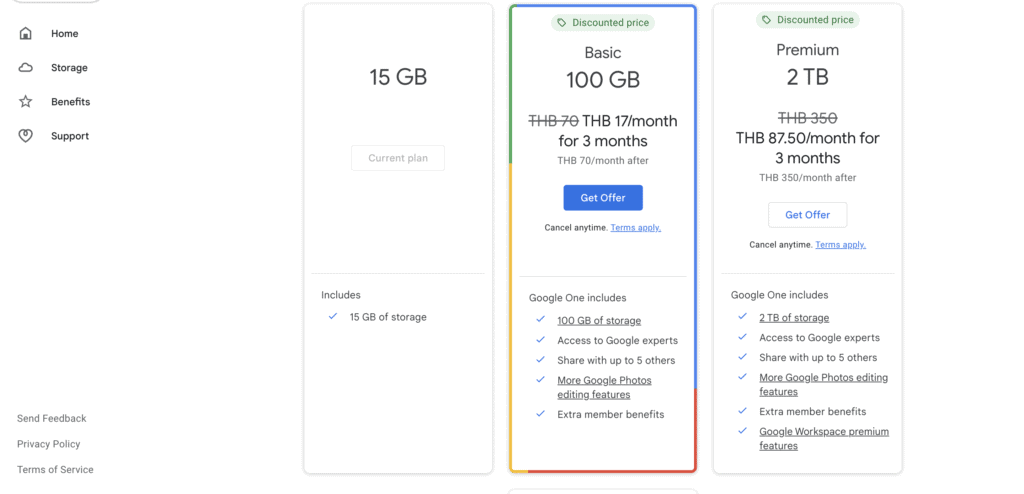Click the THB 350/month after text
1024x494 pixels.
[x=808, y=178]
